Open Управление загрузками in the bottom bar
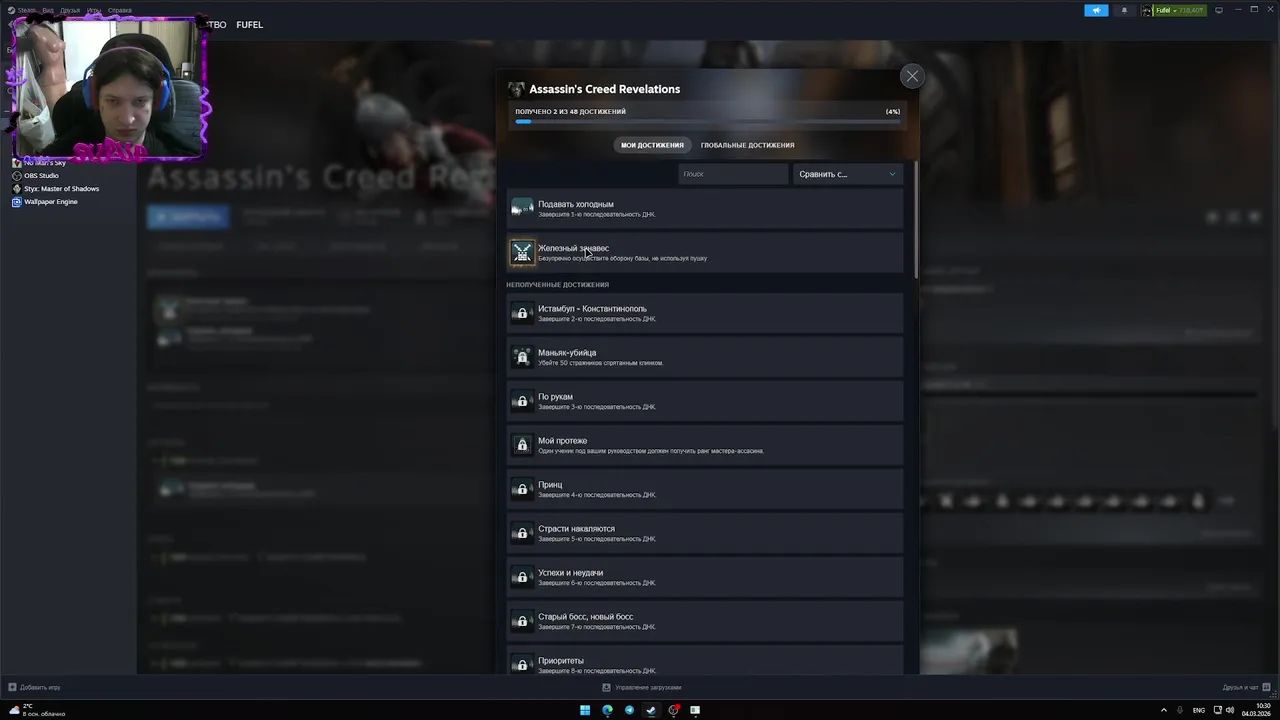The image size is (1280, 720). click(x=642, y=687)
